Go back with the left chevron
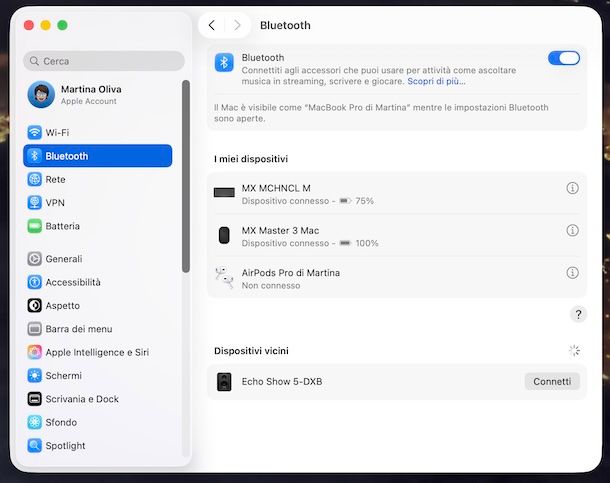Screen dimensions: 610x483 [212, 25]
